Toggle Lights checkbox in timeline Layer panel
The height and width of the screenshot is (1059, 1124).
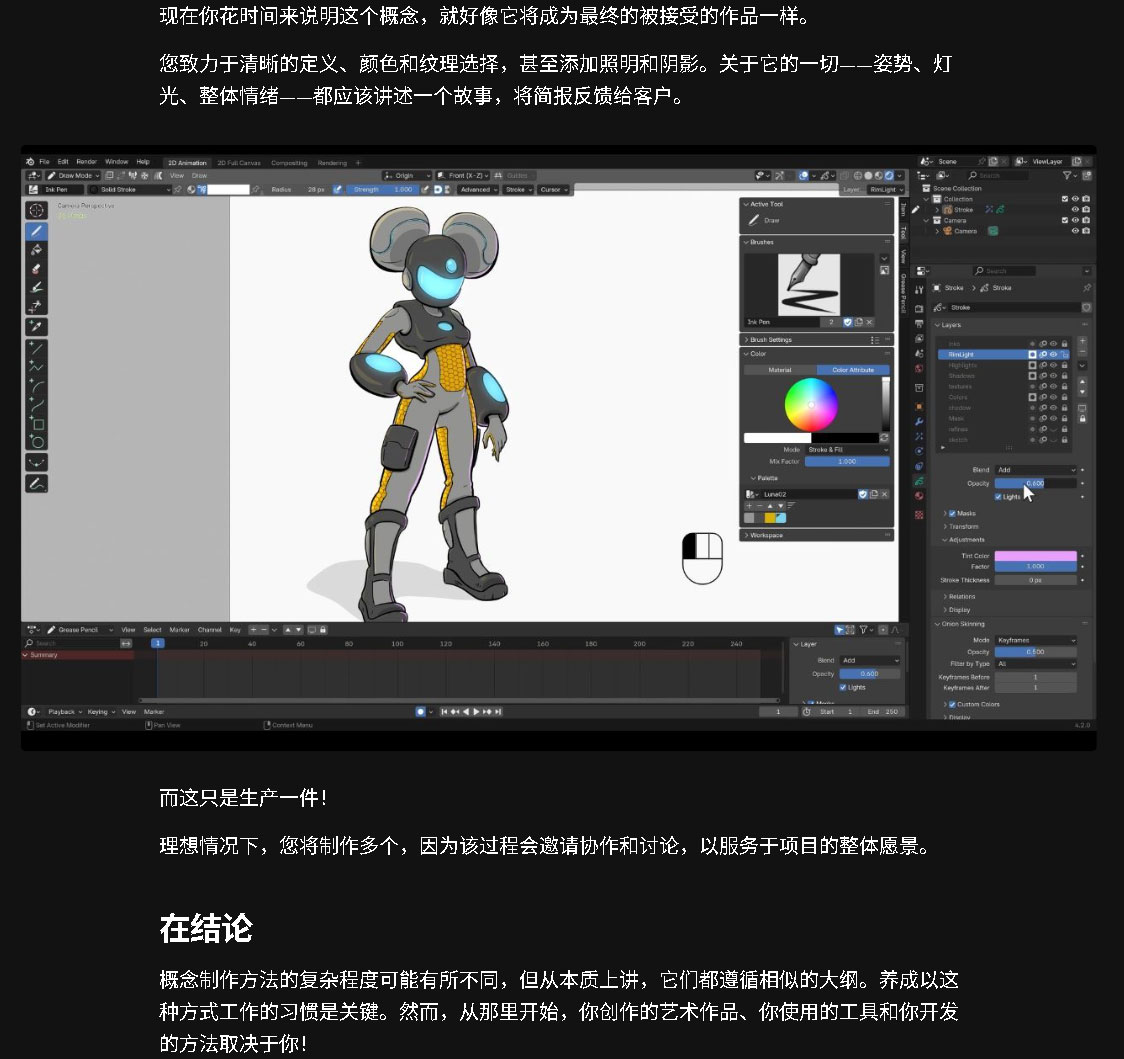click(843, 688)
